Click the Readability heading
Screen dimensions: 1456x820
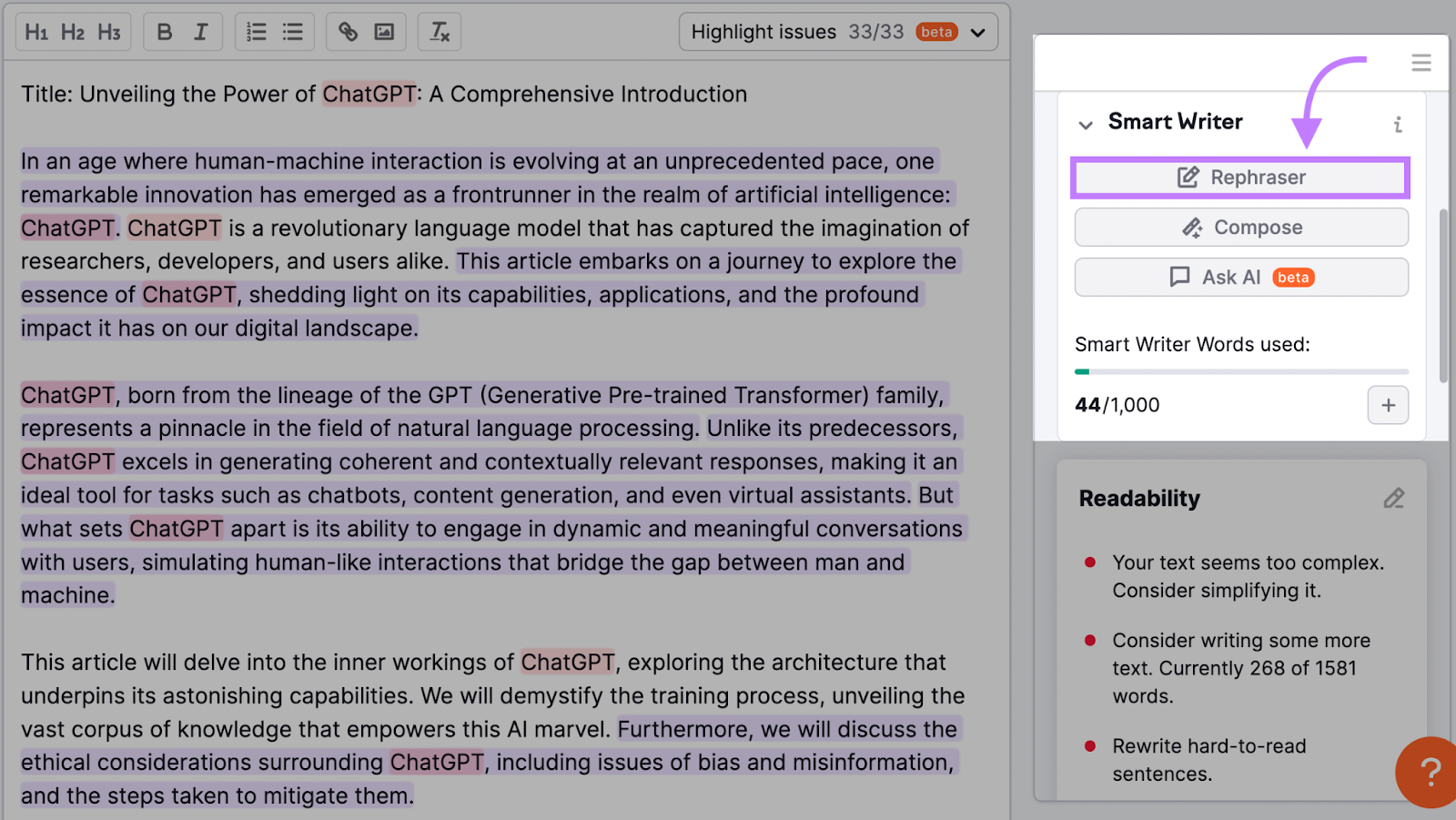pos(1139,499)
